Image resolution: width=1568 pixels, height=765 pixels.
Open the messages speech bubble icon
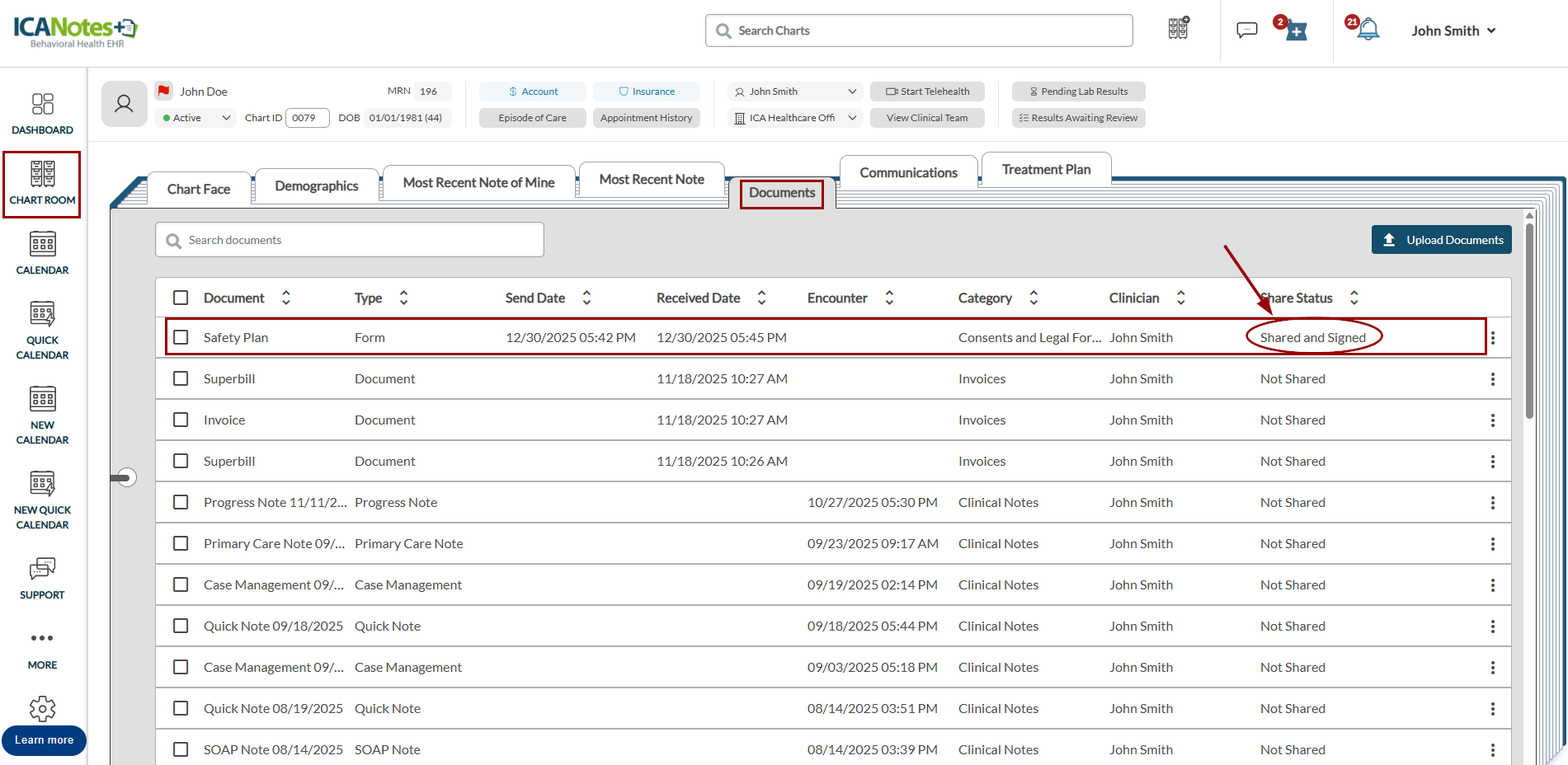1246,31
